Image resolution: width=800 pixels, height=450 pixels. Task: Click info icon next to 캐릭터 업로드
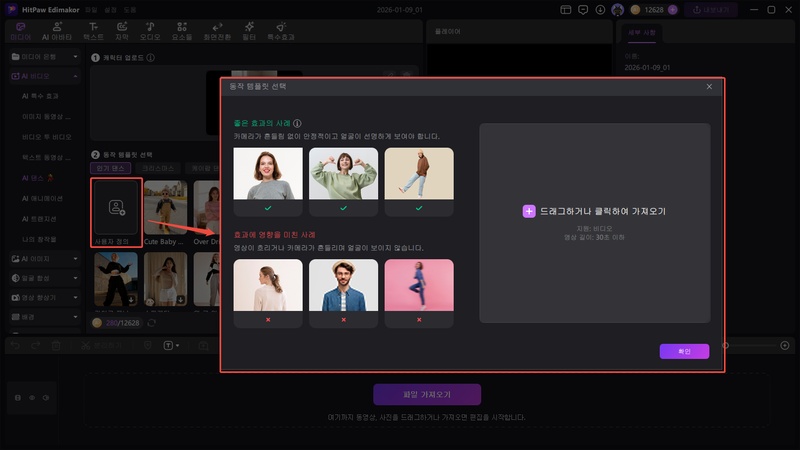coord(151,58)
